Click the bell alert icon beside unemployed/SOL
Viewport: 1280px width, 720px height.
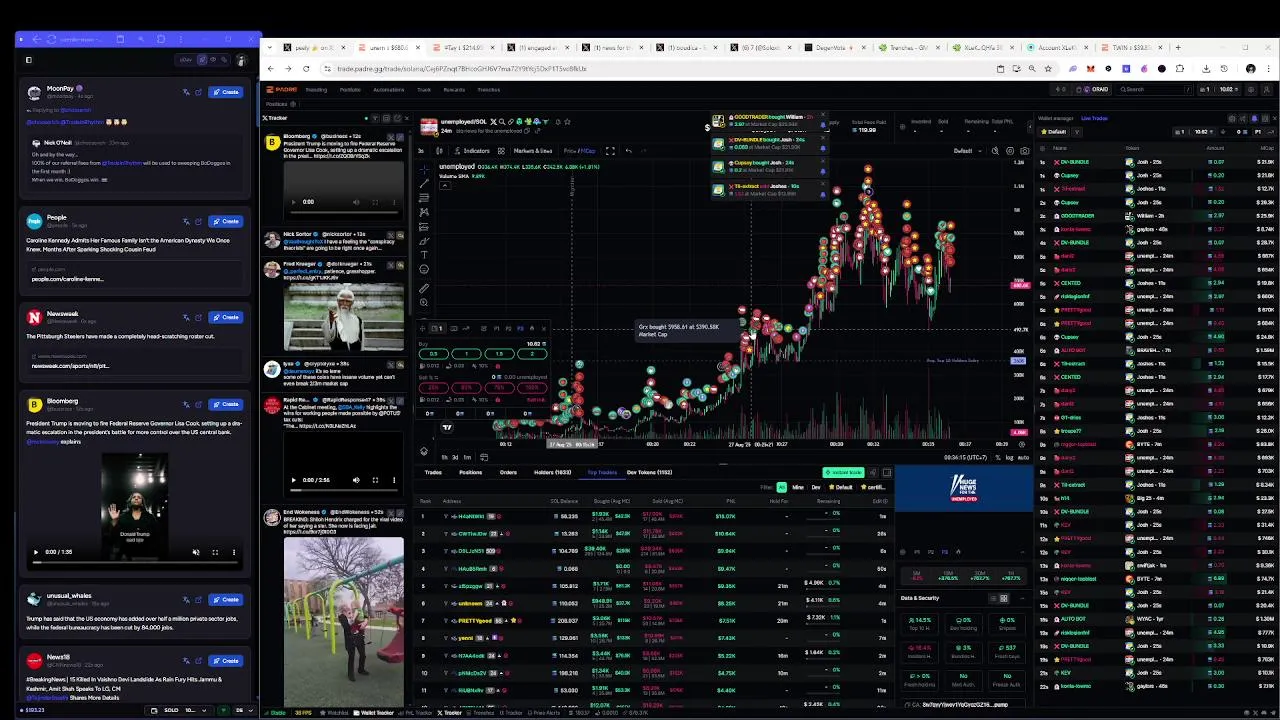(x=558, y=122)
